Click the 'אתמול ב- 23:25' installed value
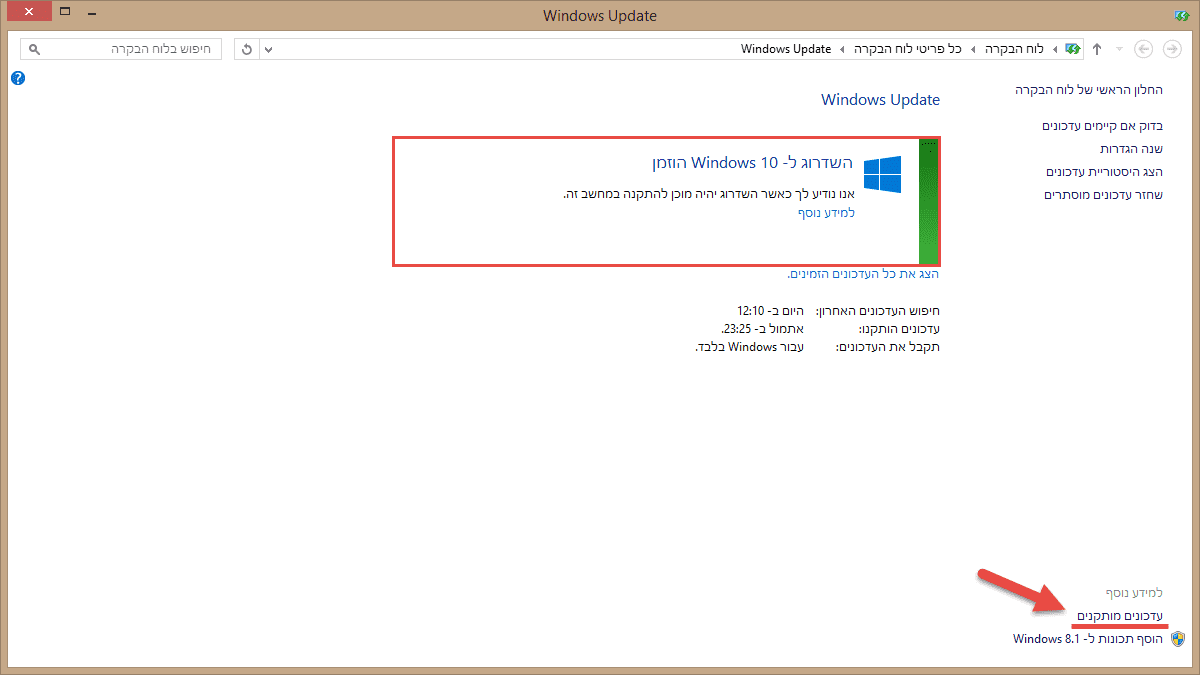The image size is (1200, 675). coord(762,329)
